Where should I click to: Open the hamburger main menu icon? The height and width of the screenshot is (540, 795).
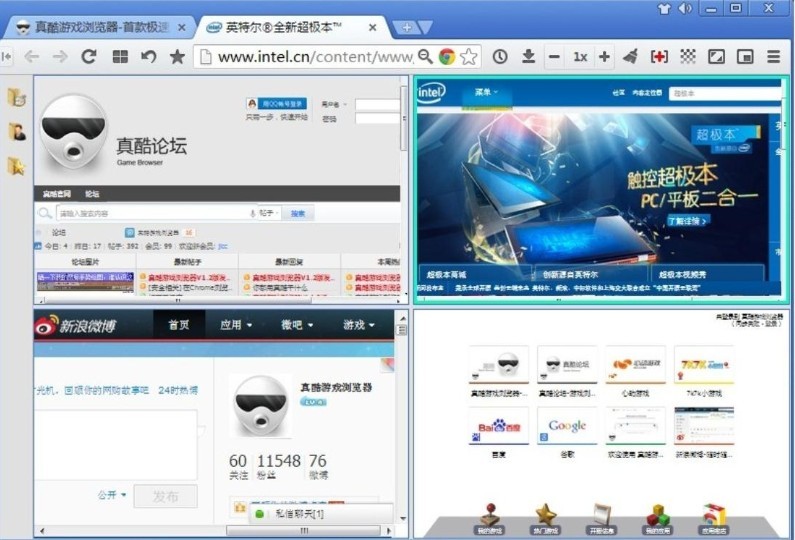tap(773, 57)
